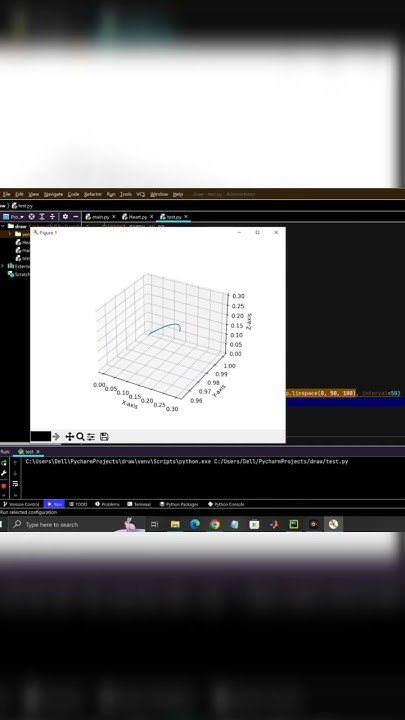The width and height of the screenshot is (405, 720).
Task: Open Version Control tool window
Action: tap(21, 504)
